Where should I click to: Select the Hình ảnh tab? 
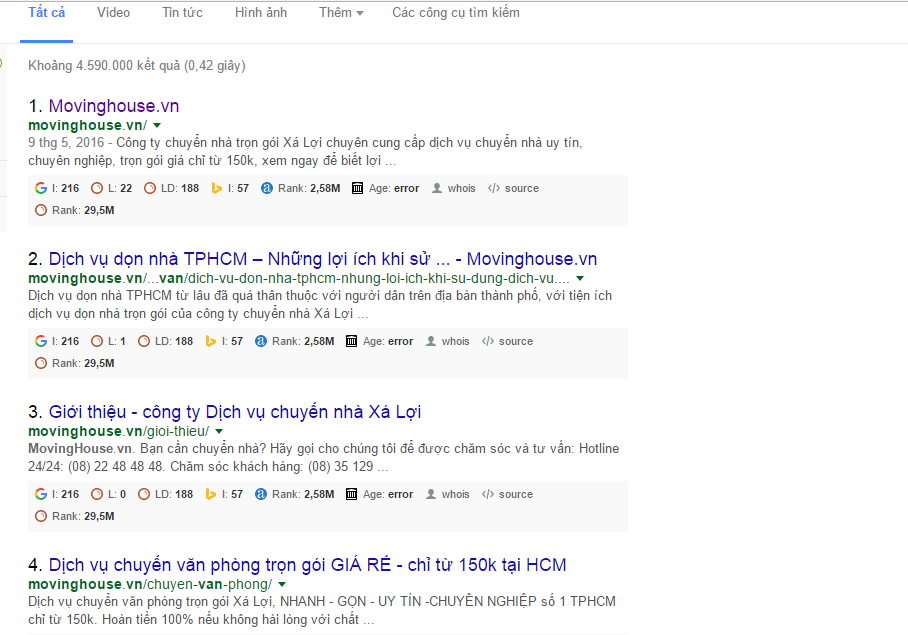click(261, 13)
